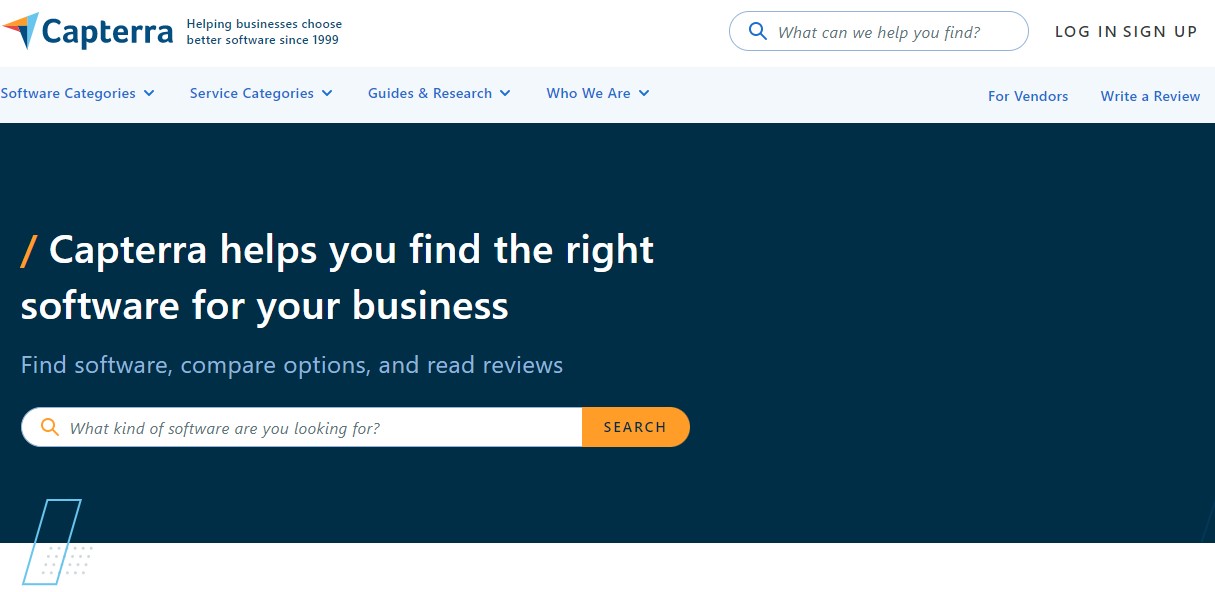Viewport: 1215px width, 592px height.
Task: Open the Service Categories menu
Action: (261, 93)
